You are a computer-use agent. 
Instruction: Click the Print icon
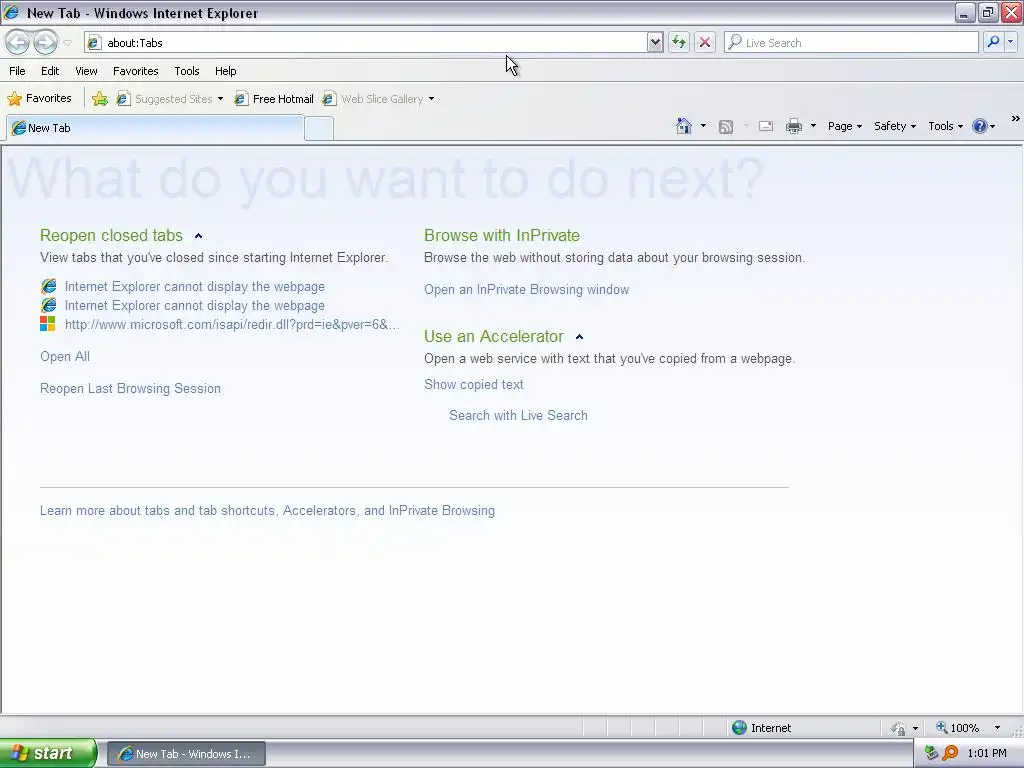[794, 126]
